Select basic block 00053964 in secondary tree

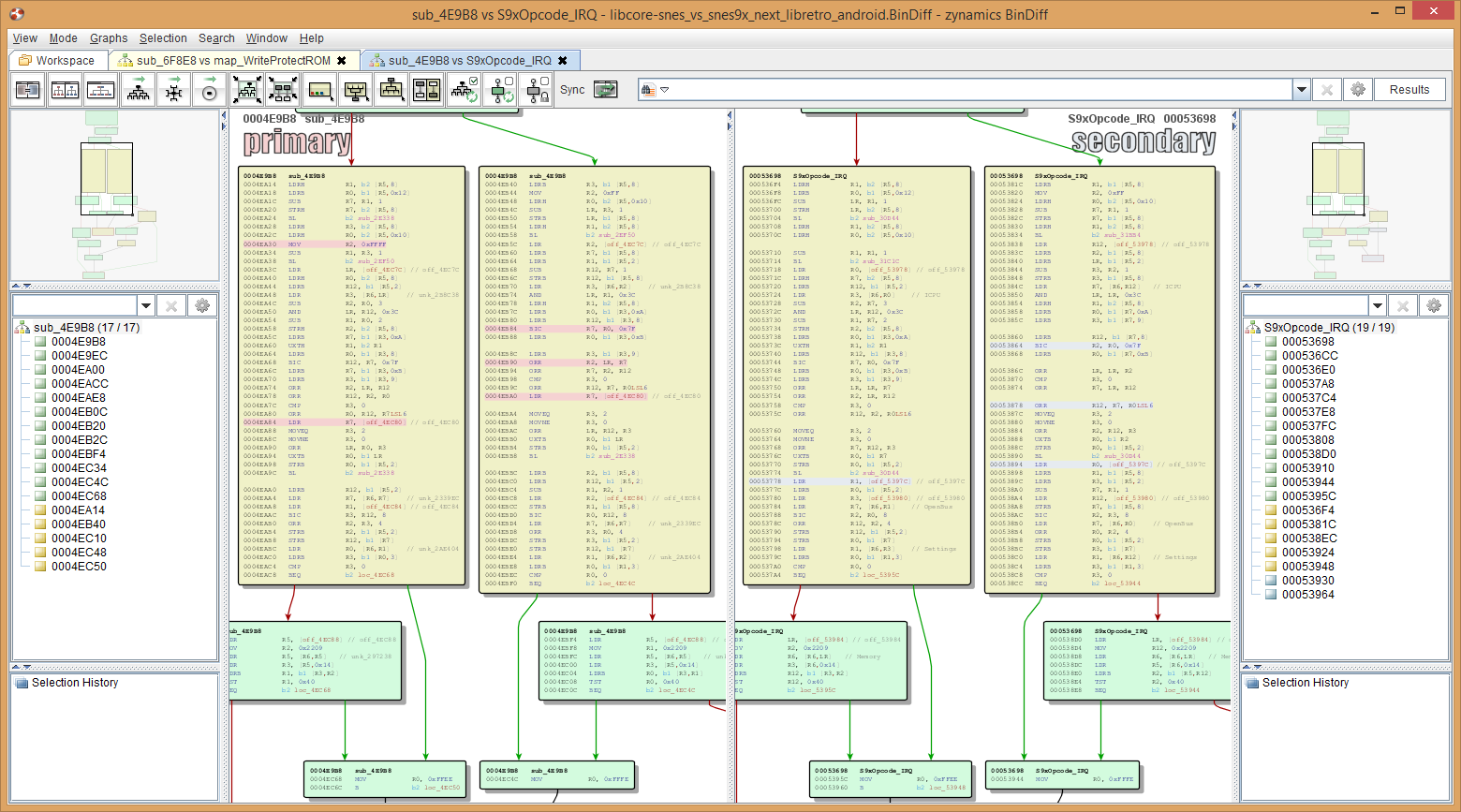[1308, 595]
